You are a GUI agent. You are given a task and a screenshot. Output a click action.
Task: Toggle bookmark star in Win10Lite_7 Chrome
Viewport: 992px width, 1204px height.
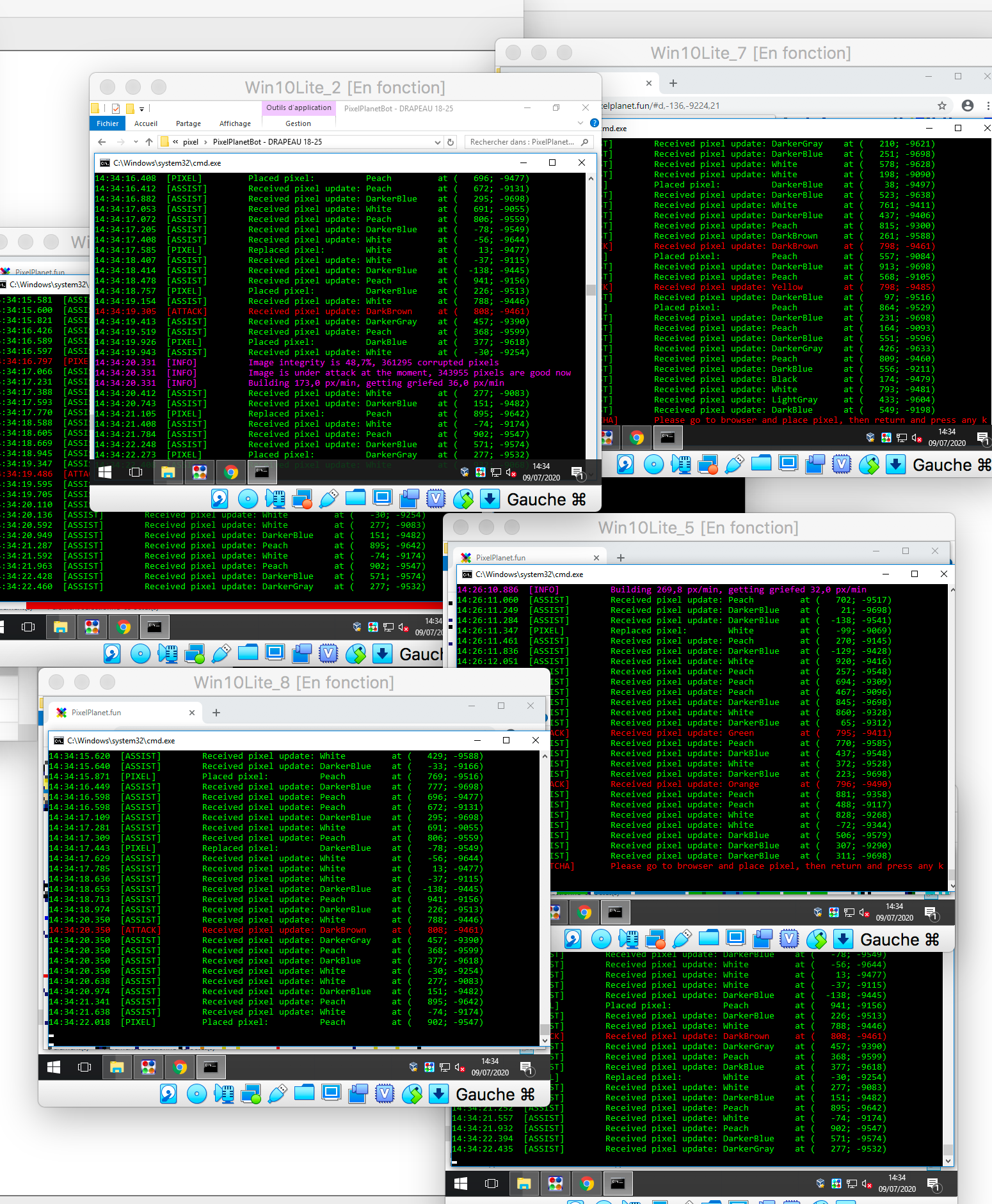point(942,106)
